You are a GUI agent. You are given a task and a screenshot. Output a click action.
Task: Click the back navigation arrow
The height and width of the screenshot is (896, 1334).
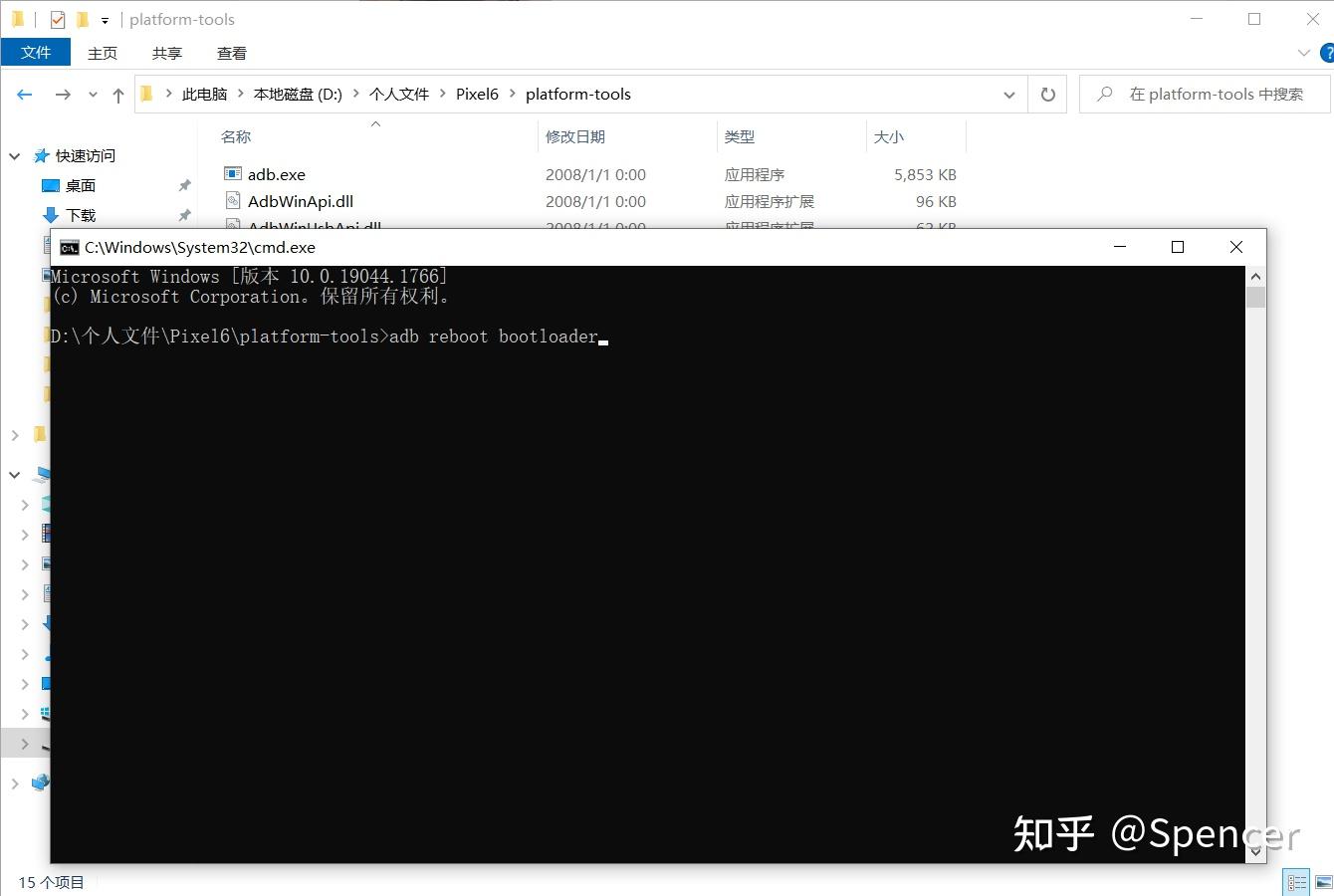[24, 94]
